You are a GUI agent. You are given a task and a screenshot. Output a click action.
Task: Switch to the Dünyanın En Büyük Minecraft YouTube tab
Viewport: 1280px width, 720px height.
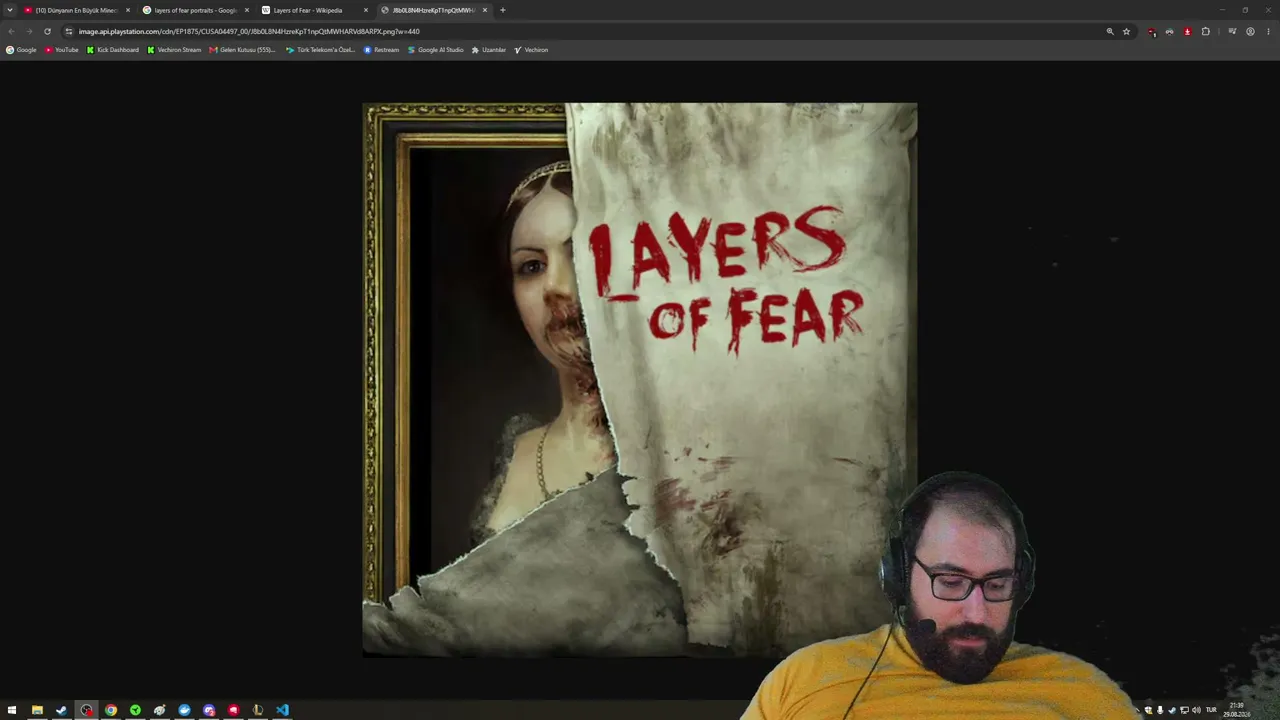76,10
